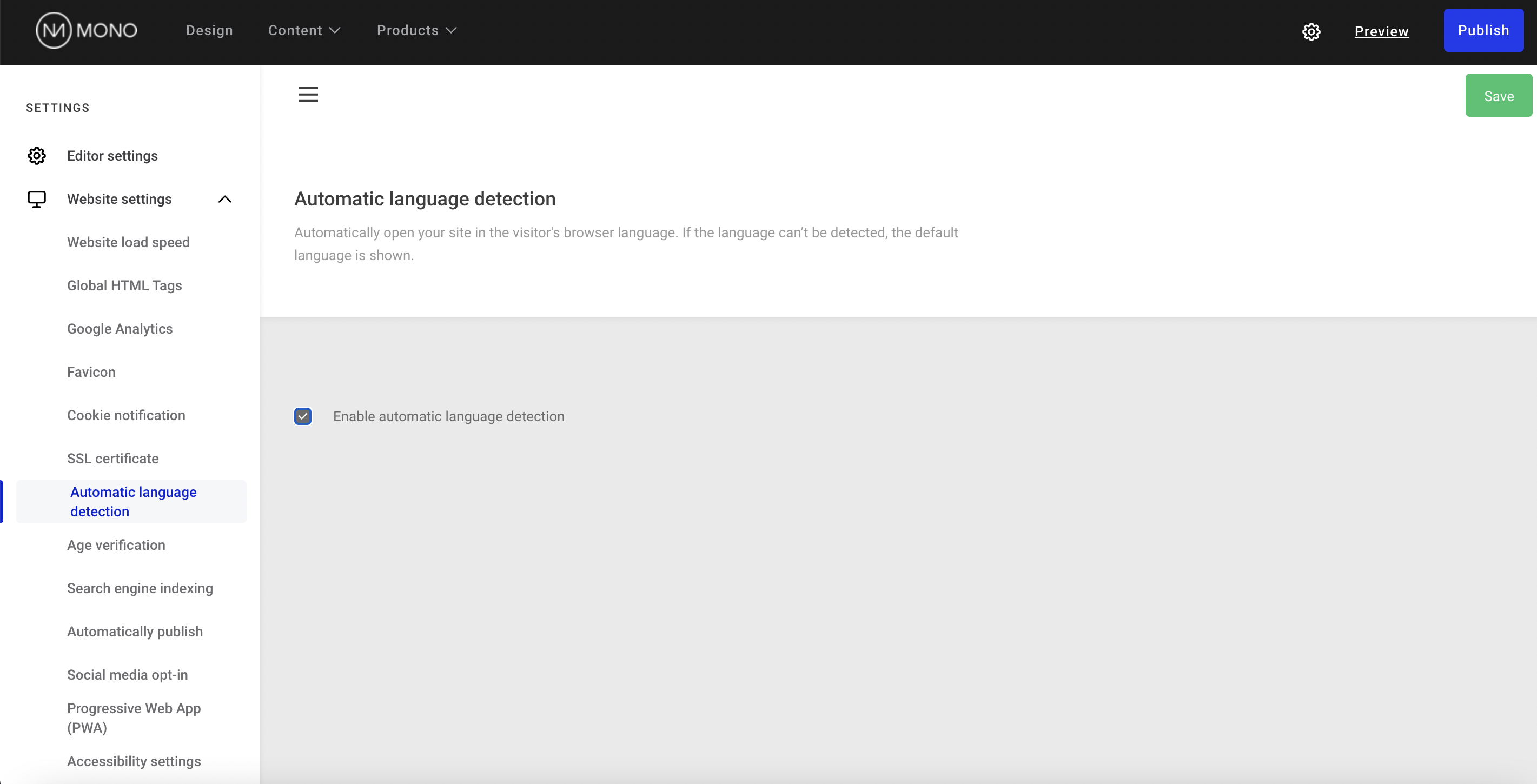Click the Website settings monitor icon
This screenshot has height=784, width=1537.
point(36,200)
